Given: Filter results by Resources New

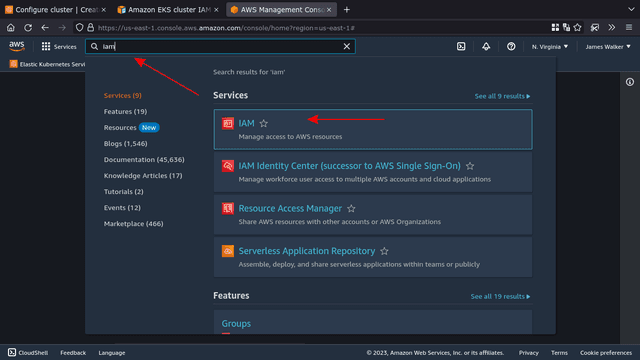Looking at the screenshot, I should pyautogui.click(x=131, y=127).
